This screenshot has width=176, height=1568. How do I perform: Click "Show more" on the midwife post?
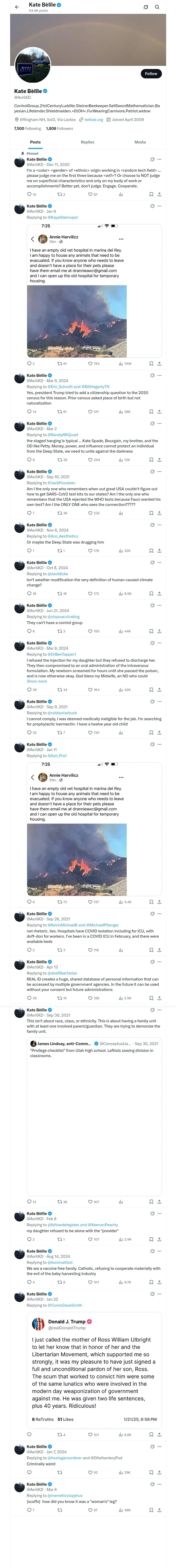coord(37,681)
